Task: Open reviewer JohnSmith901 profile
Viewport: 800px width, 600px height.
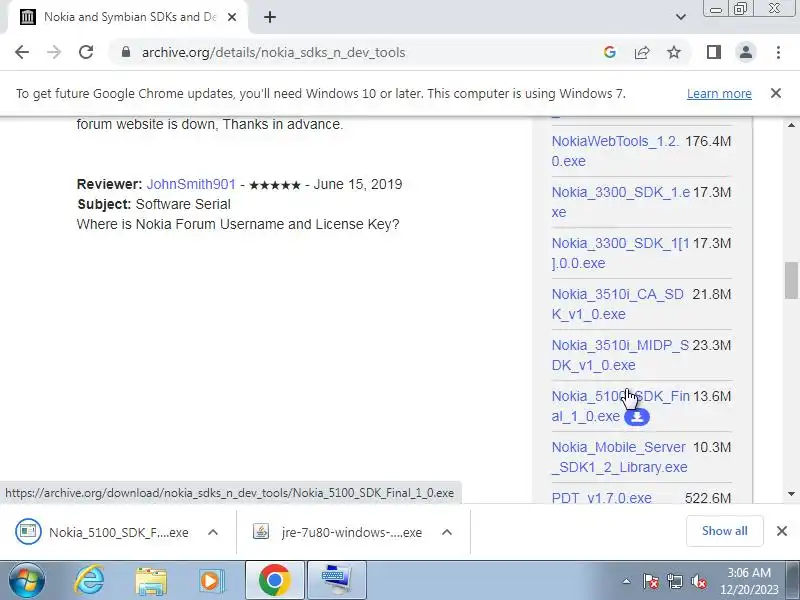Action: [191, 184]
